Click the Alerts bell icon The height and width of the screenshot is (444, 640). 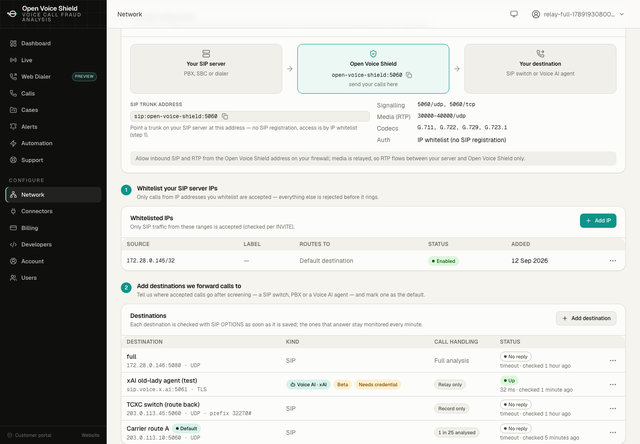pyautogui.click(x=13, y=127)
